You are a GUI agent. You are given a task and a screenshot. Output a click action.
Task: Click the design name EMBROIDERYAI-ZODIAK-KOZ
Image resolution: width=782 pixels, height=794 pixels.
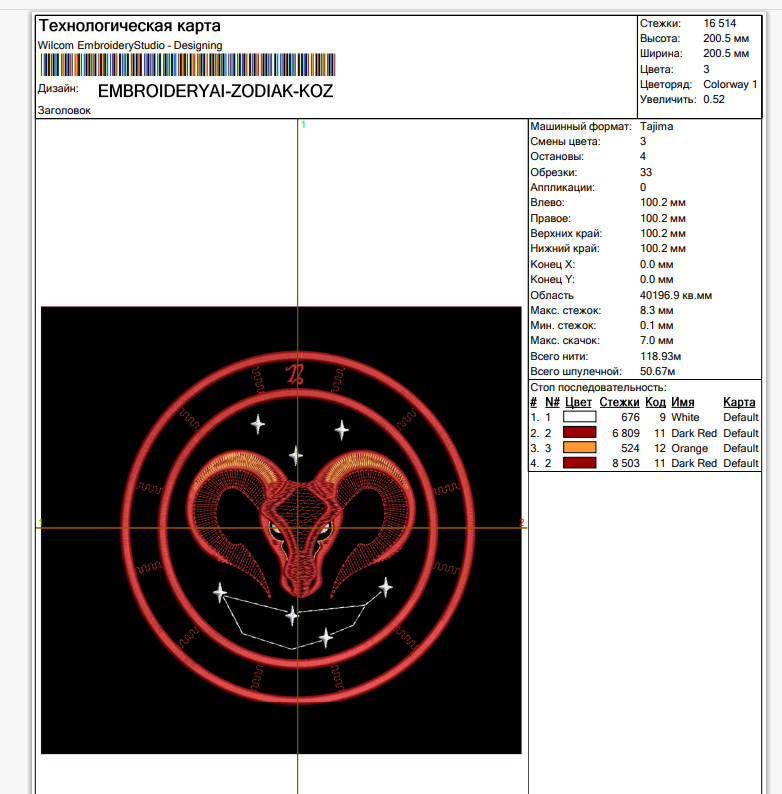[215, 91]
